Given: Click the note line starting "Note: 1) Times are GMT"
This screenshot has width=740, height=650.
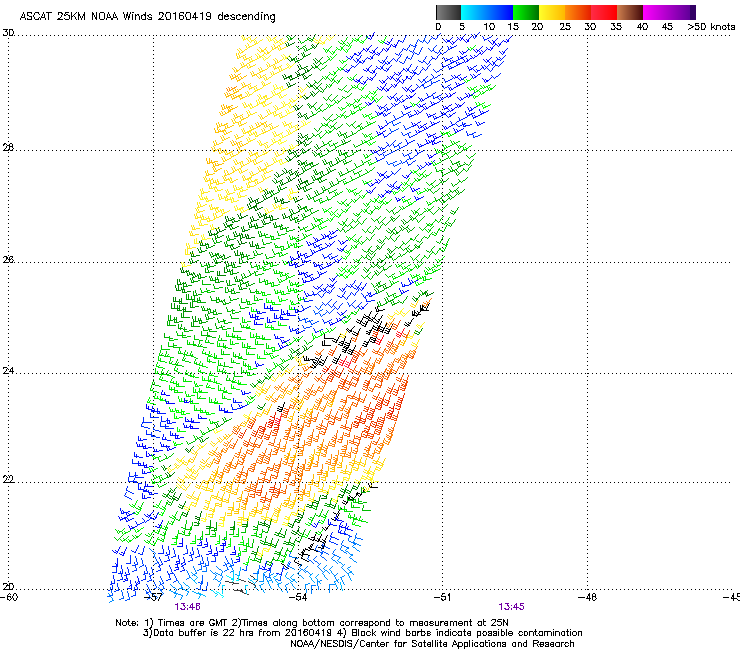Looking at the screenshot, I should point(312,623).
